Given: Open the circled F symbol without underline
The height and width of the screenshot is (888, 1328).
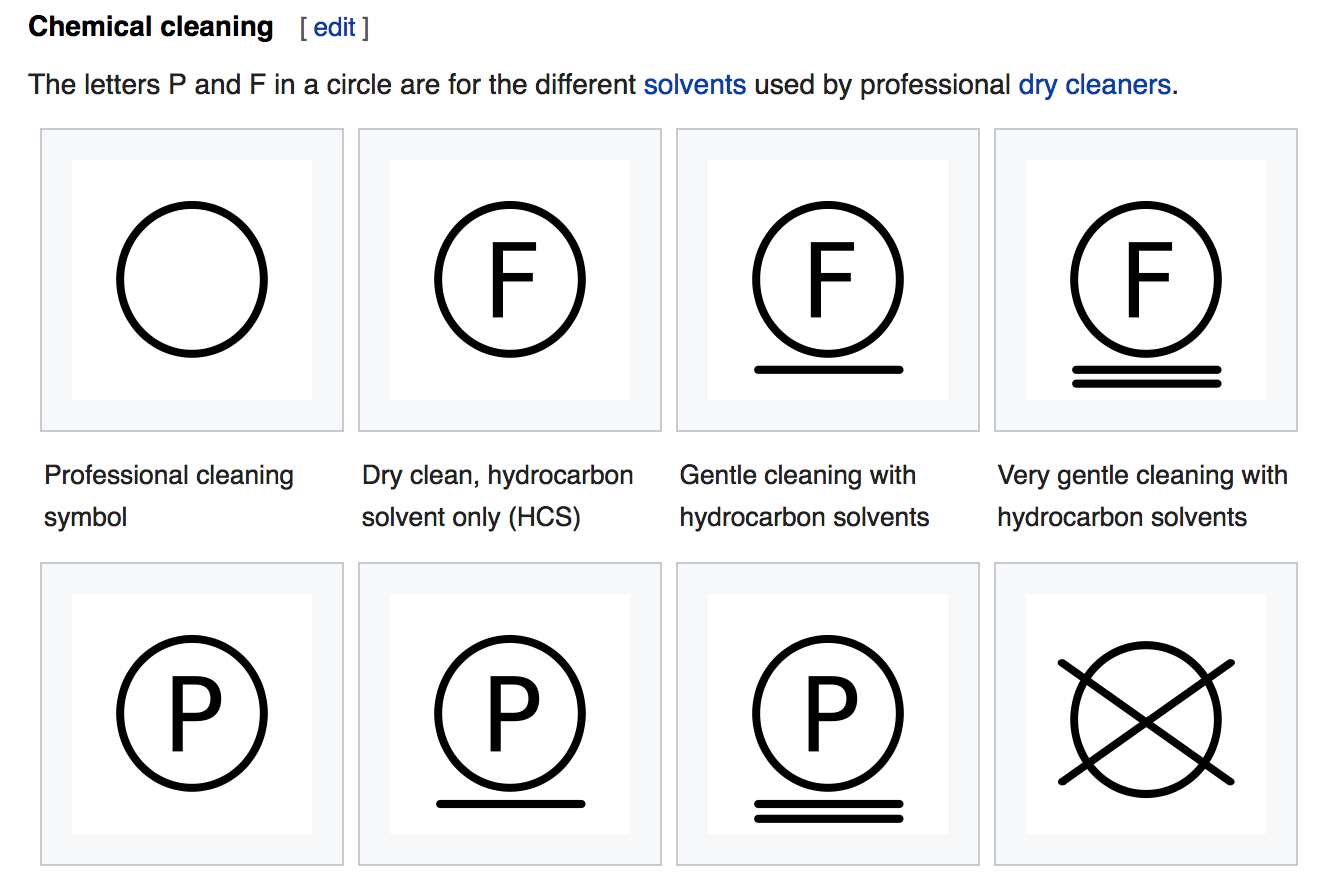Looking at the screenshot, I should coord(510,279).
